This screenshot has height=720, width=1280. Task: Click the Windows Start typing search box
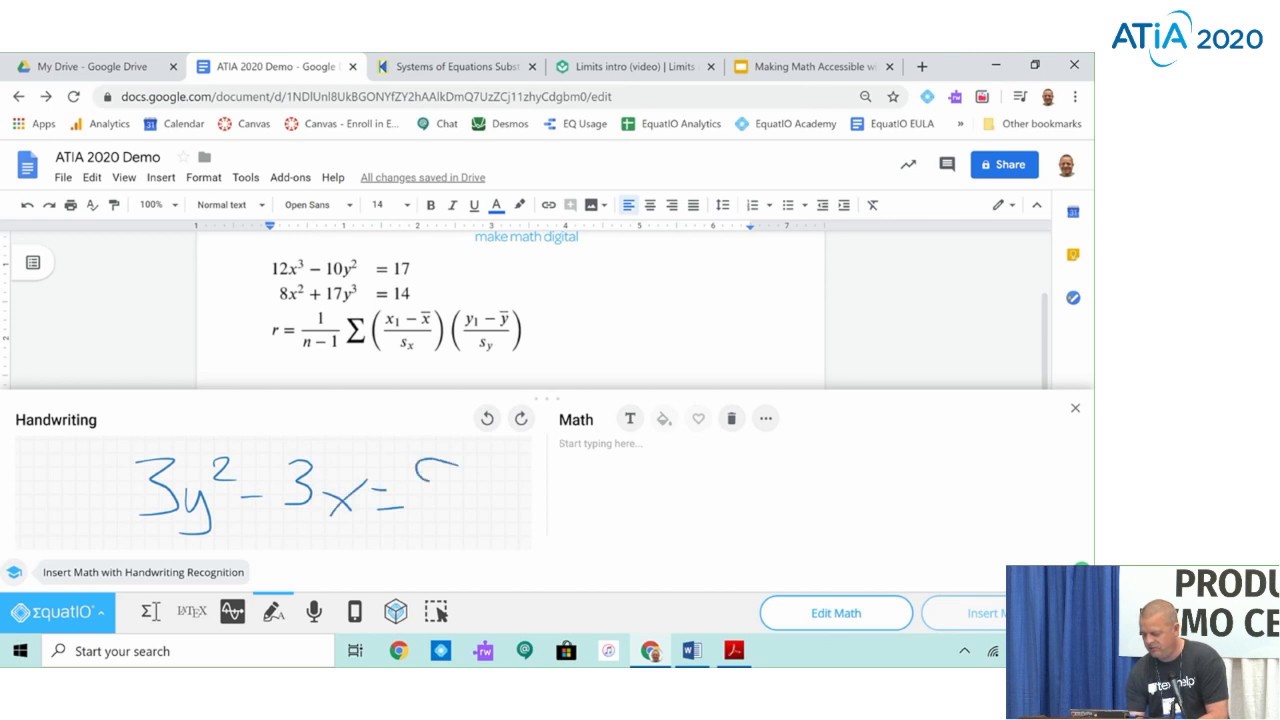pos(188,651)
